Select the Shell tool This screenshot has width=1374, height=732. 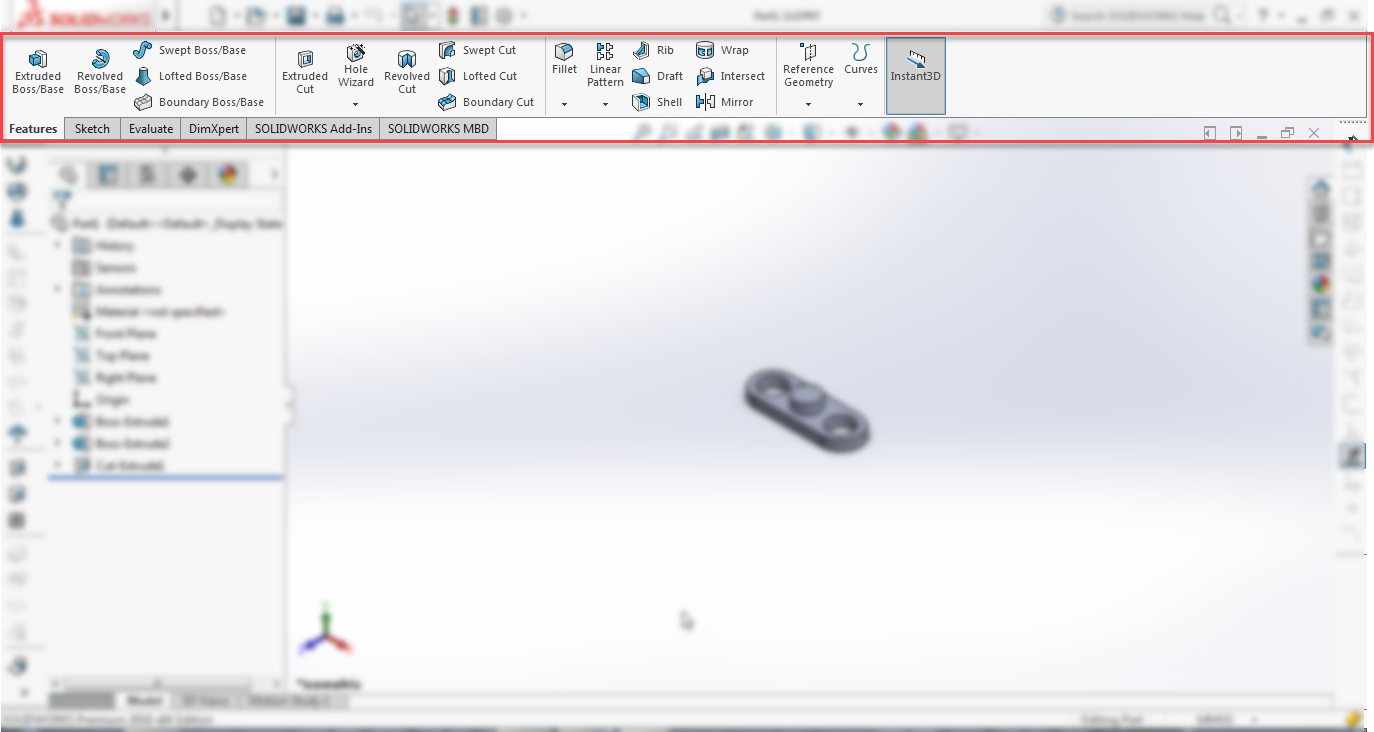[659, 101]
